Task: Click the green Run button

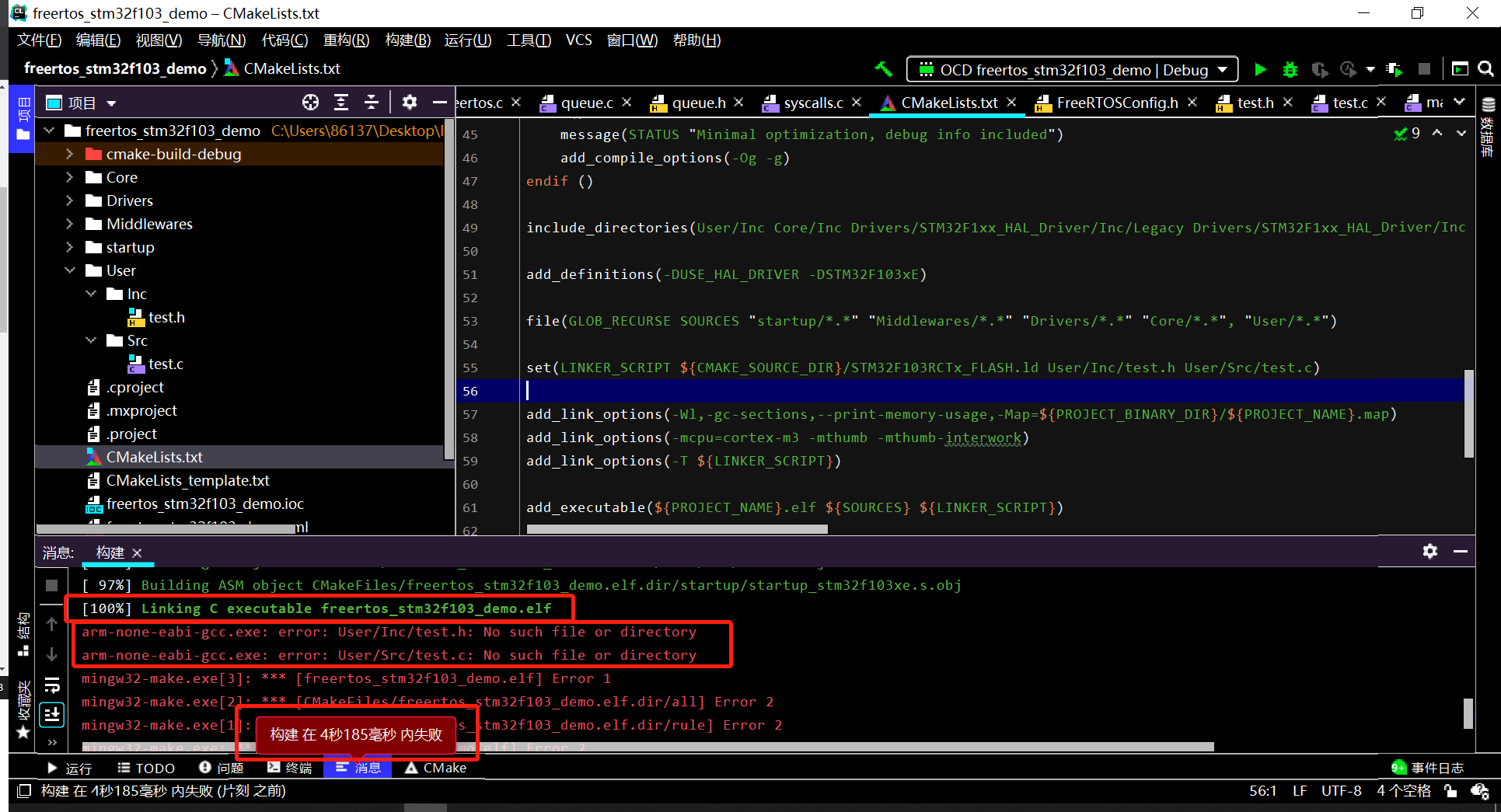Action: 1260,70
